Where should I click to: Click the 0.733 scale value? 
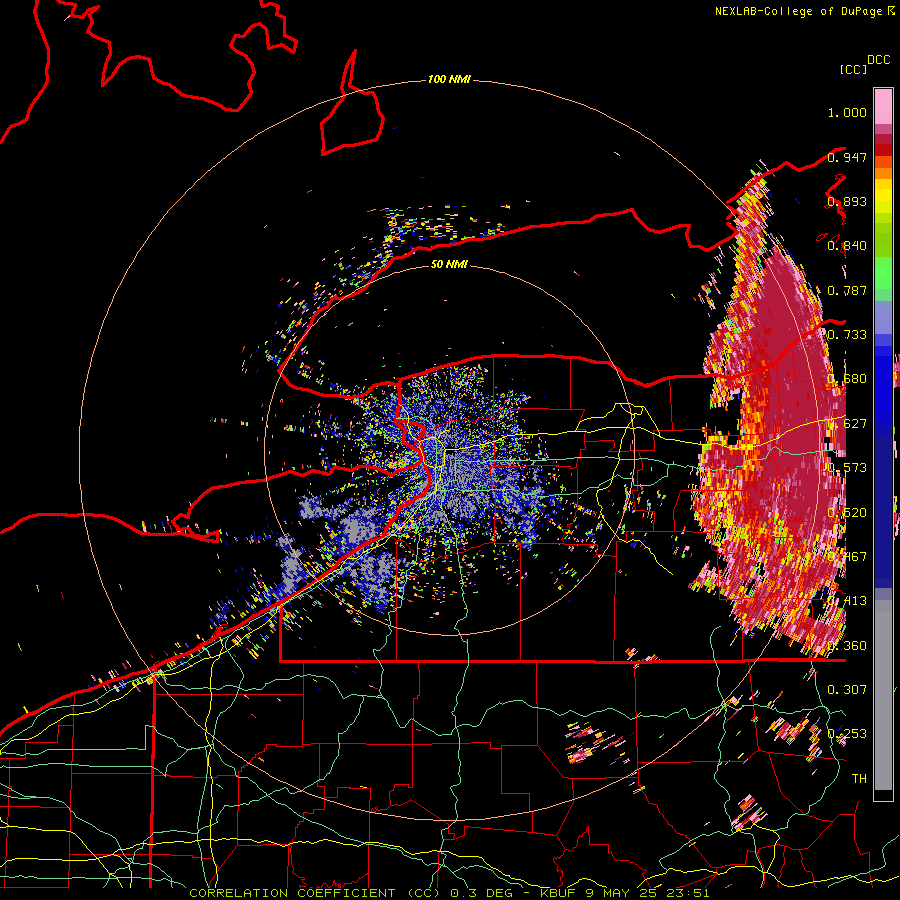click(x=847, y=335)
